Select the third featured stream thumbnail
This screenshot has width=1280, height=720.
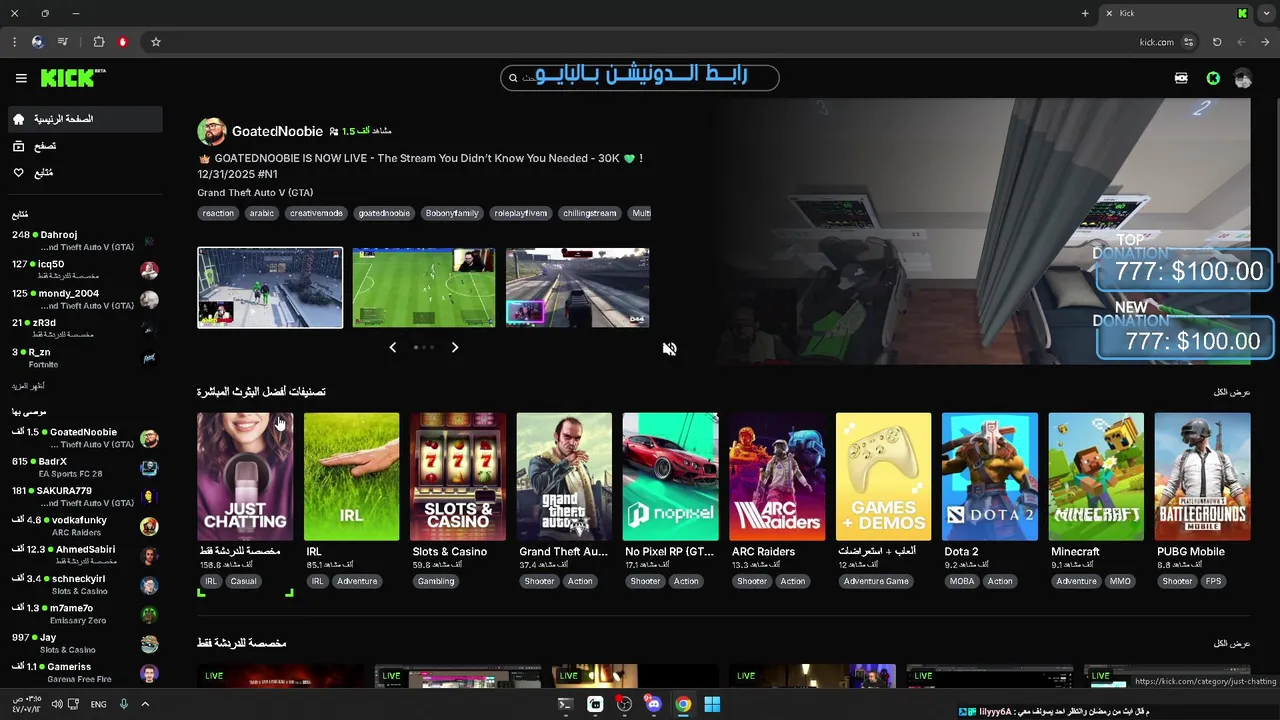[577, 288]
